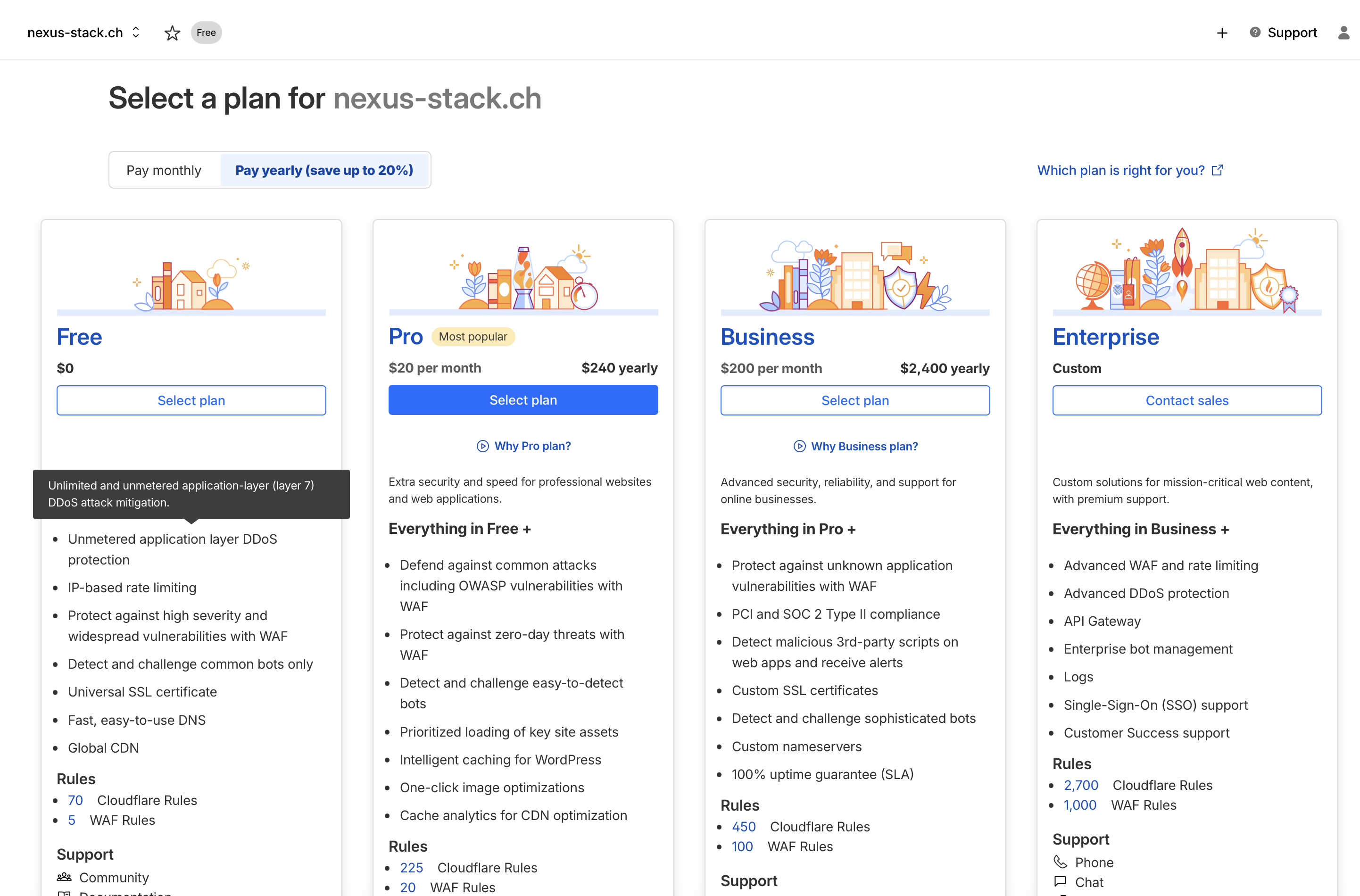Click external link icon after plan guide
This screenshot has height=896, width=1360.
click(1217, 170)
